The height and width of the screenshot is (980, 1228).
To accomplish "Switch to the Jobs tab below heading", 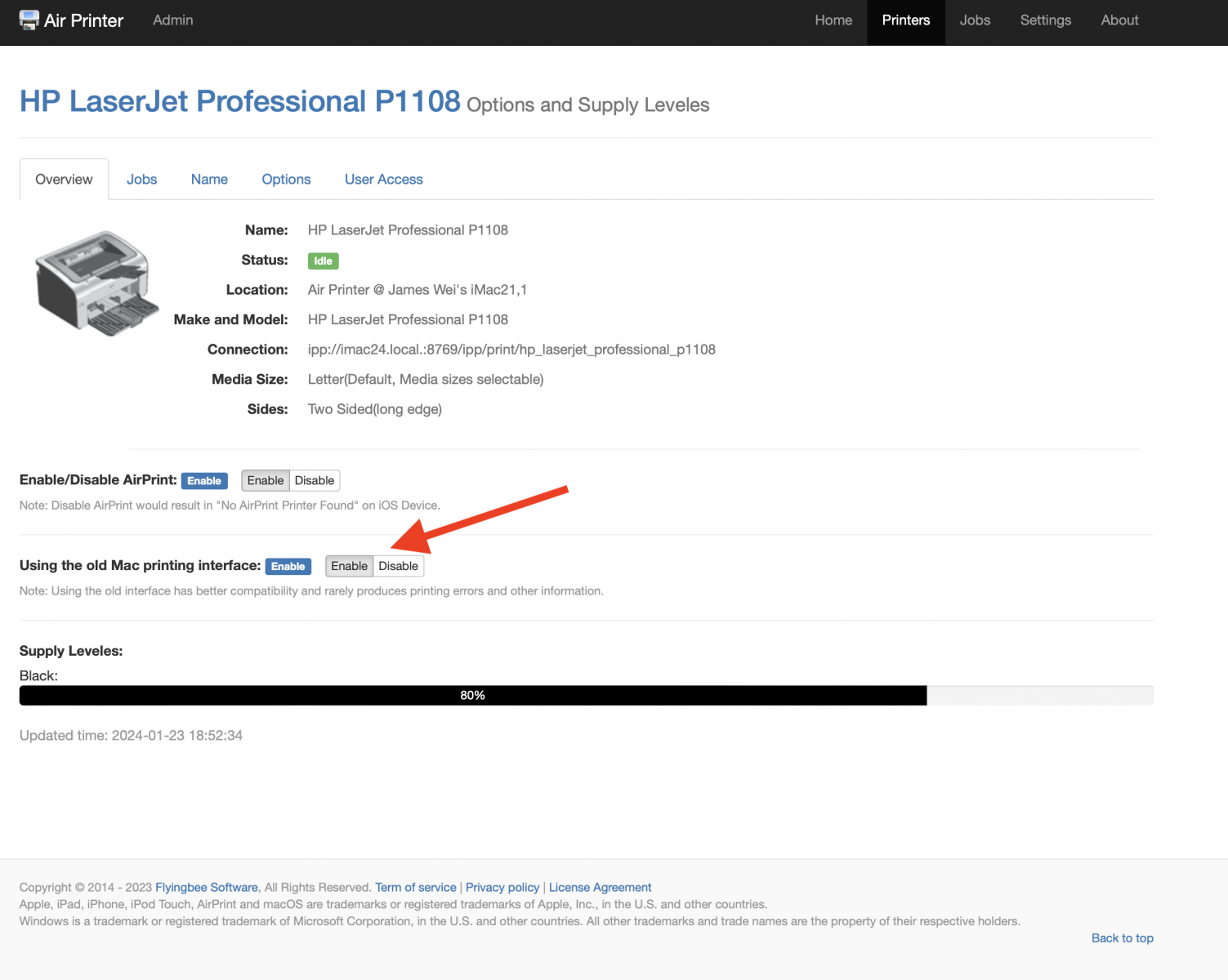I will click(141, 179).
